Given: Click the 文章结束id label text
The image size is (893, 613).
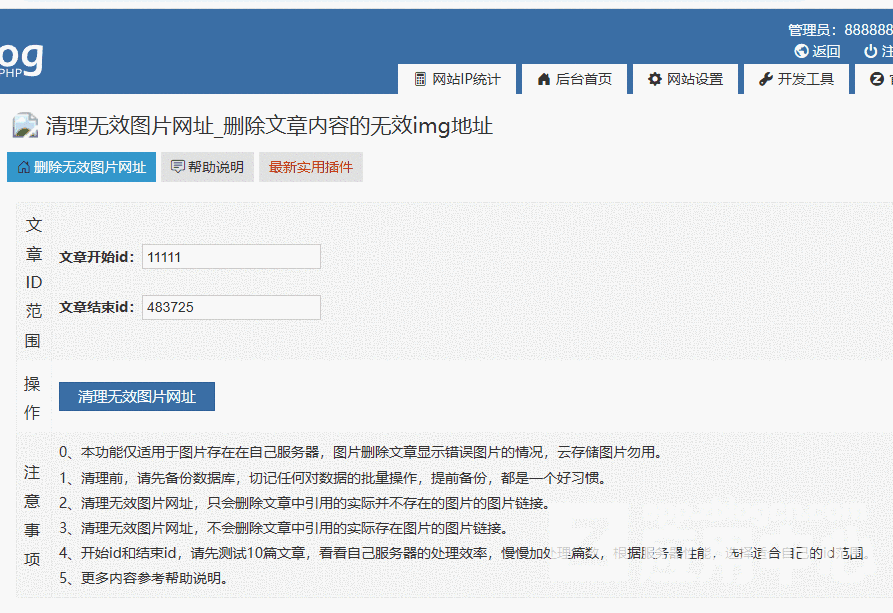Looking at the screenshot, I should [x=96, y=307].
